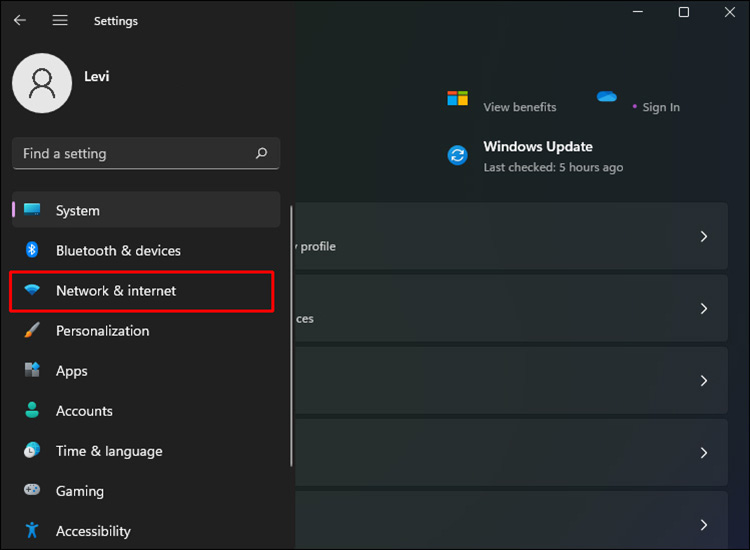The width and height of the screenshot is (750, 550).
Task: Toggle the hamburger navigation menu
Action: tap(60, 20)
